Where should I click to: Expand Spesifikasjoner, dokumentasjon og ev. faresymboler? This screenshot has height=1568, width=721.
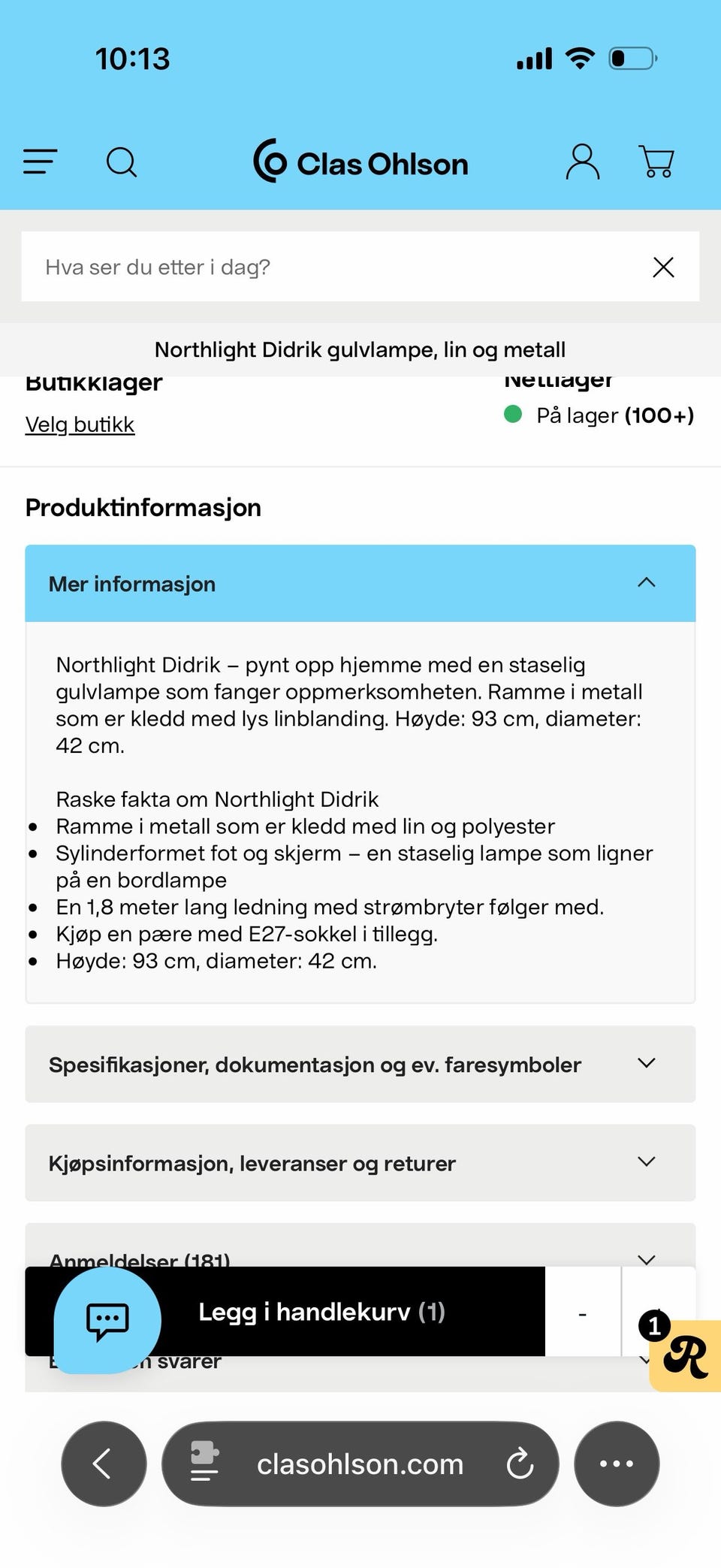click(360, 1064)
